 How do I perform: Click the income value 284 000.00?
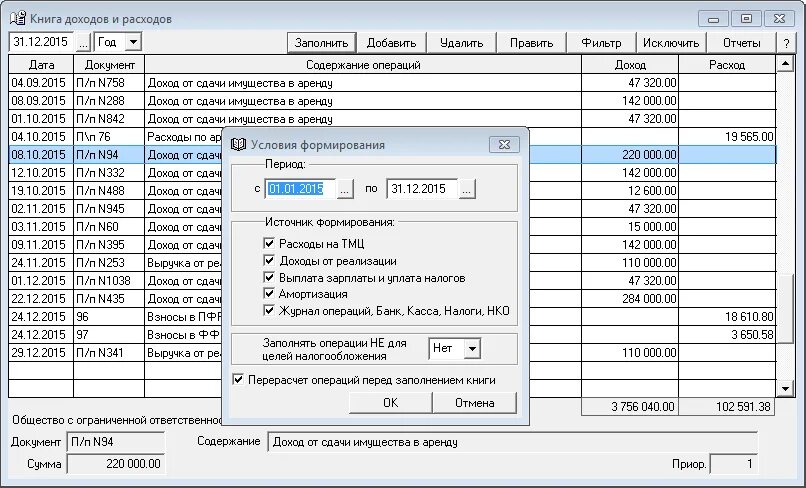click(630, 299)
